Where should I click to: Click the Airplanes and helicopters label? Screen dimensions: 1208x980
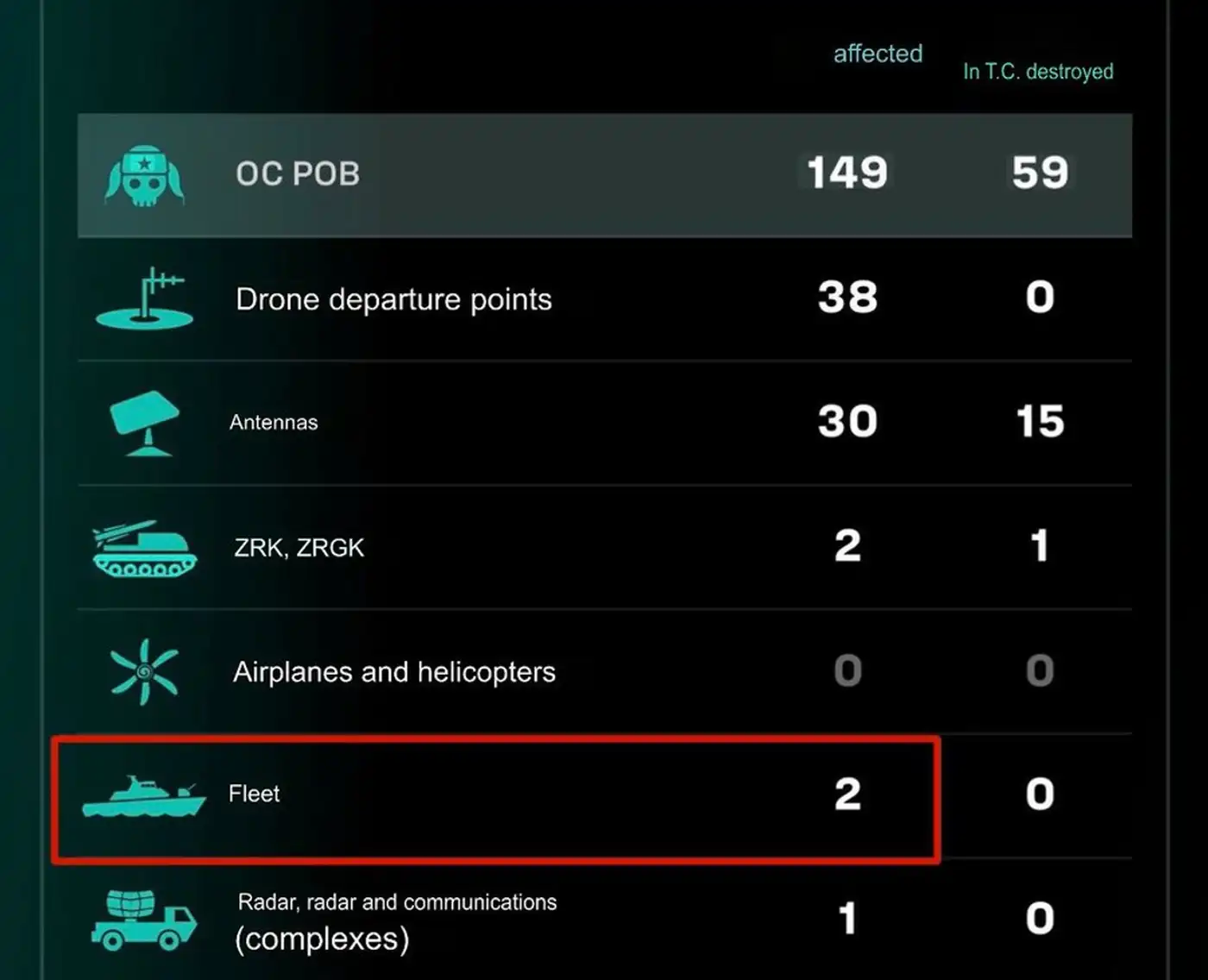coord(394,671)
